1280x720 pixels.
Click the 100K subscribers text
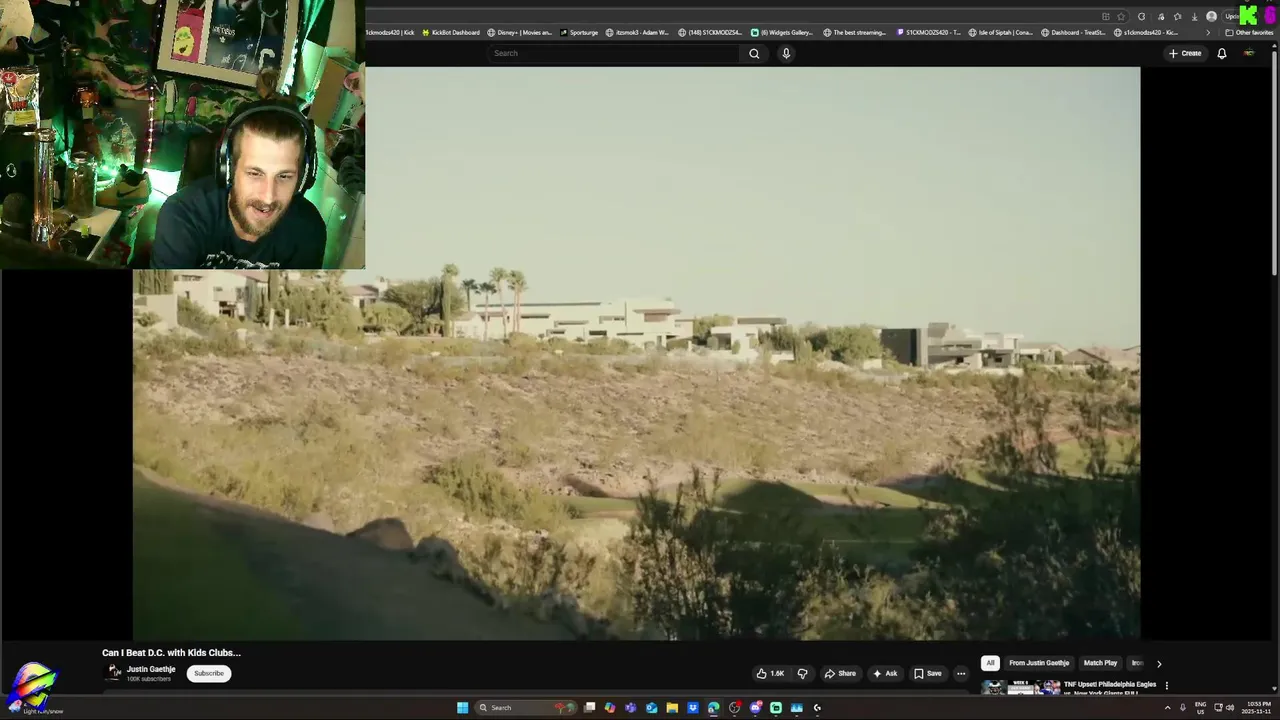click(x=149, y=679)
